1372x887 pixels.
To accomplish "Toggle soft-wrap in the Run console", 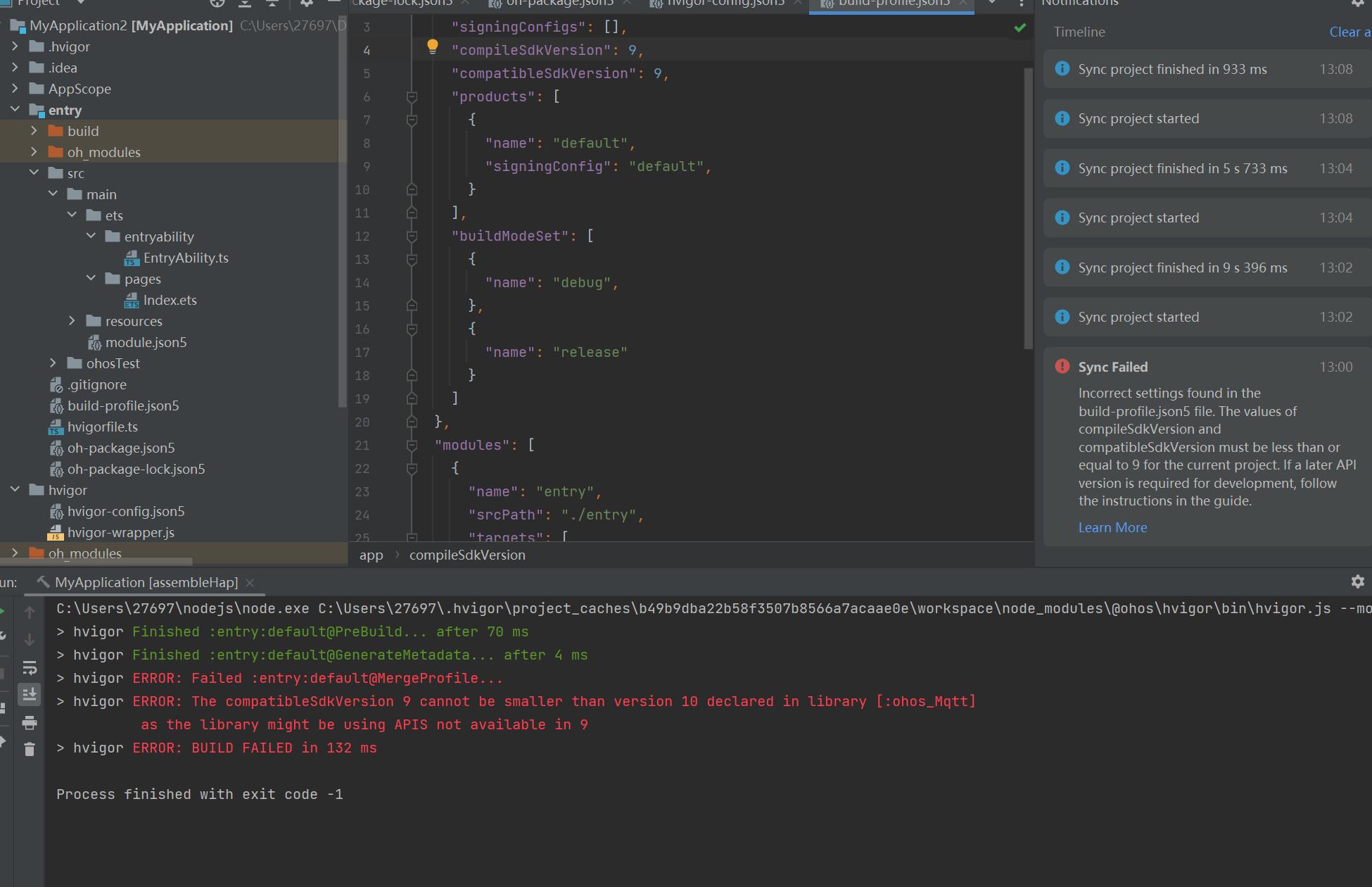I will 30,667.
